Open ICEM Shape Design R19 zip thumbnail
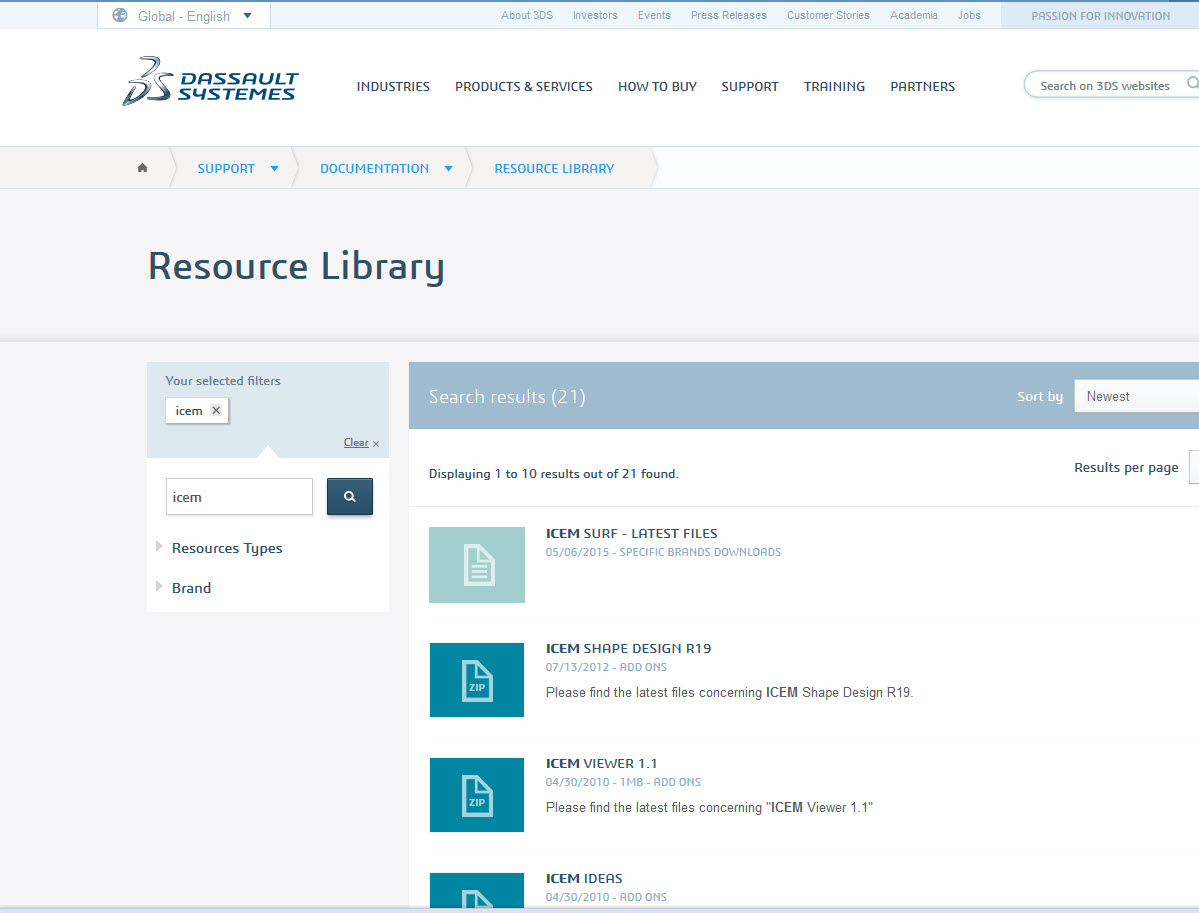 477,680
